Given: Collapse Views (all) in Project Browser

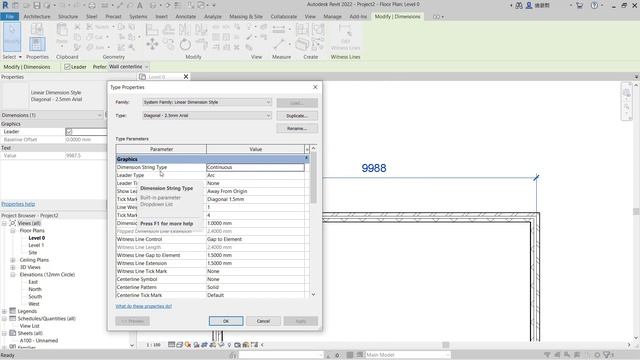Looking at the screenshot, I should (x=4, y=223).
